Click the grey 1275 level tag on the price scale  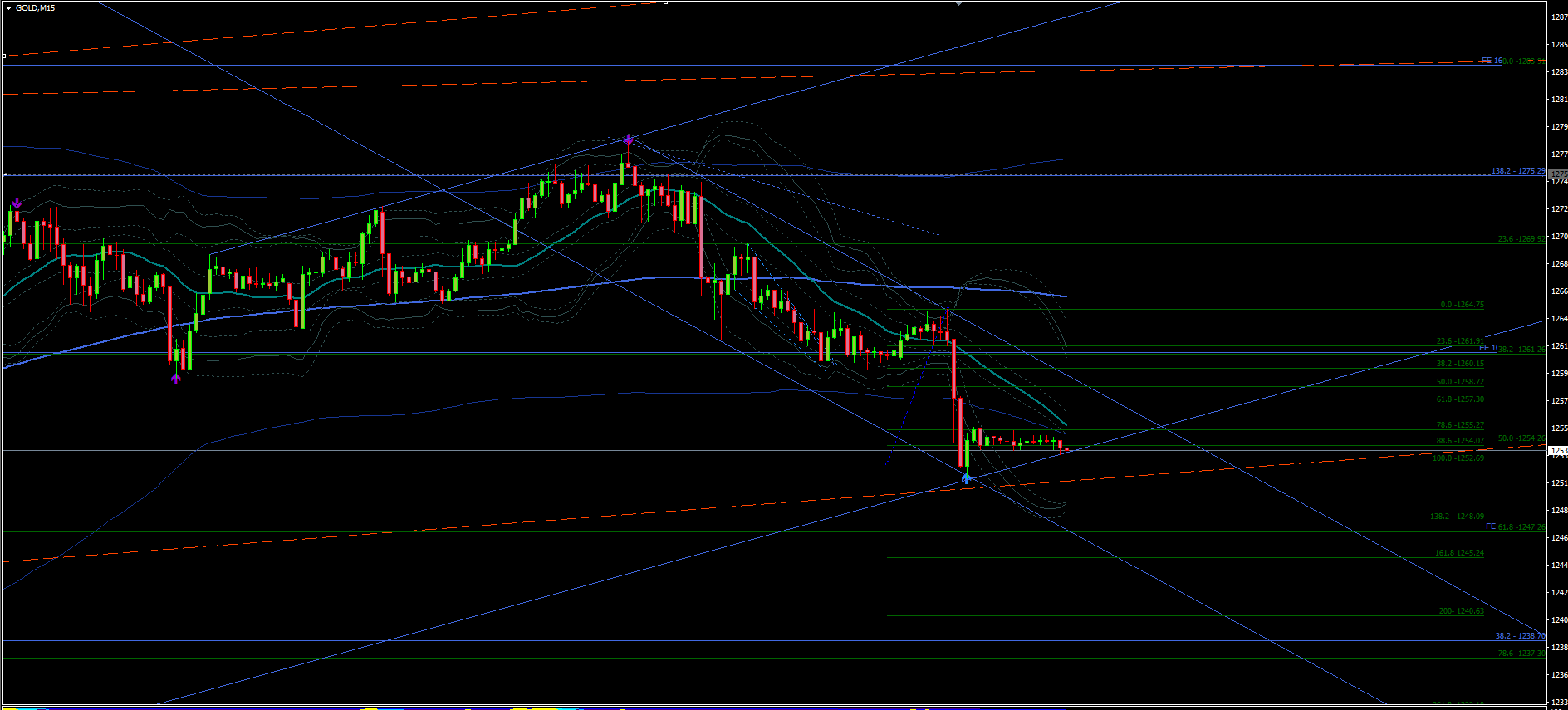(1558, 174)
